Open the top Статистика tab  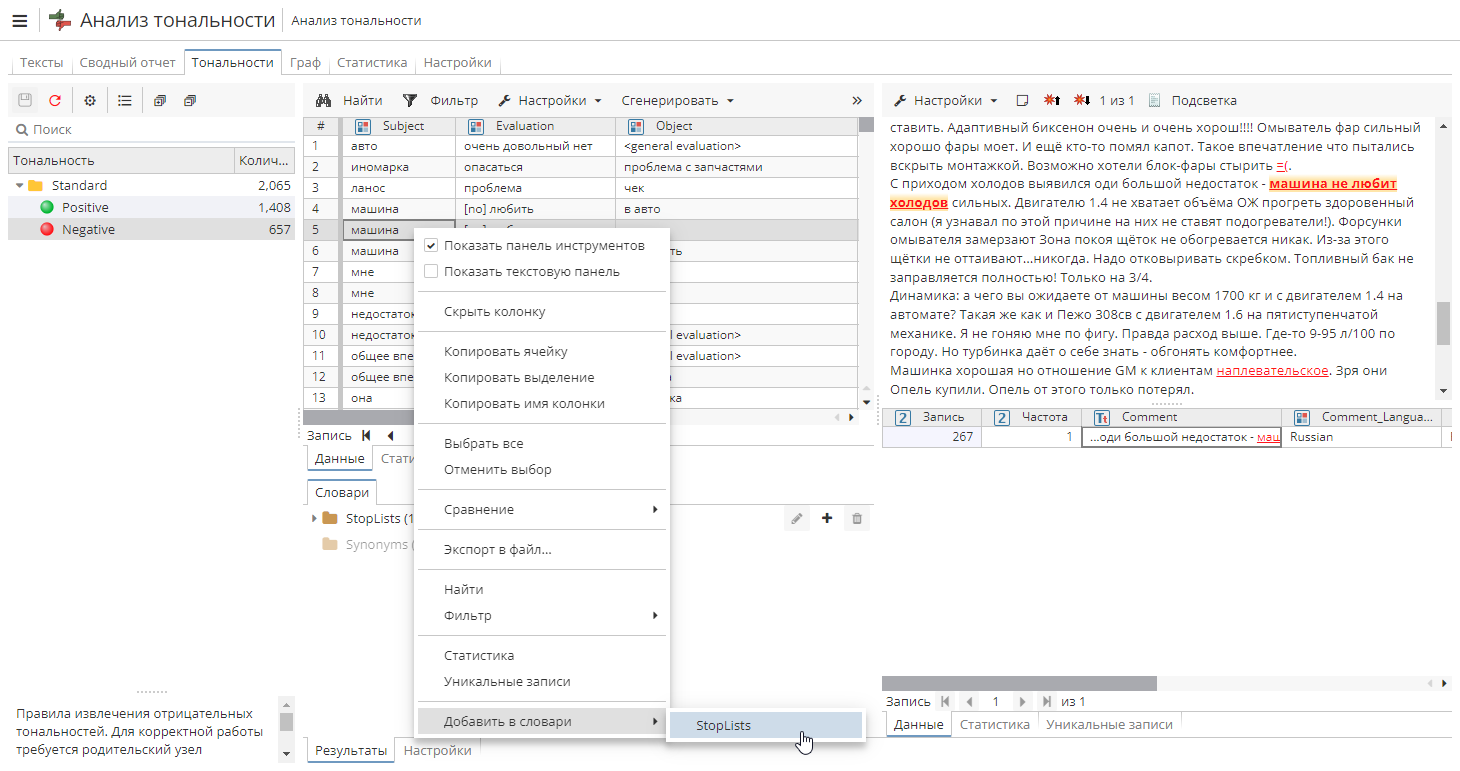(x=372, y=62)
